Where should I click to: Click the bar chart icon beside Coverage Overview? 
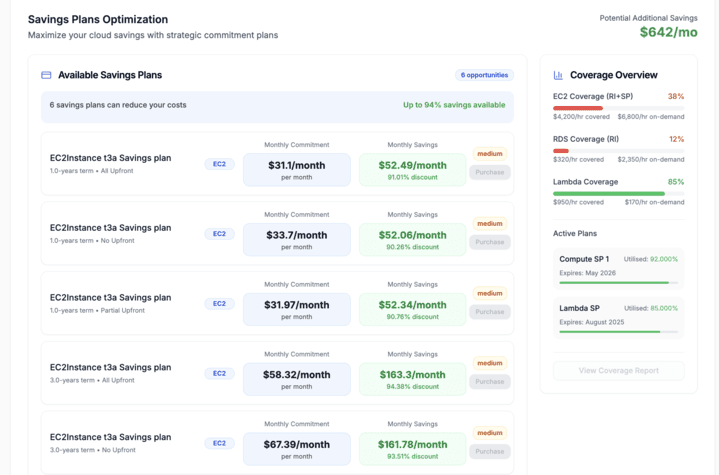click(x=558, y=75)
